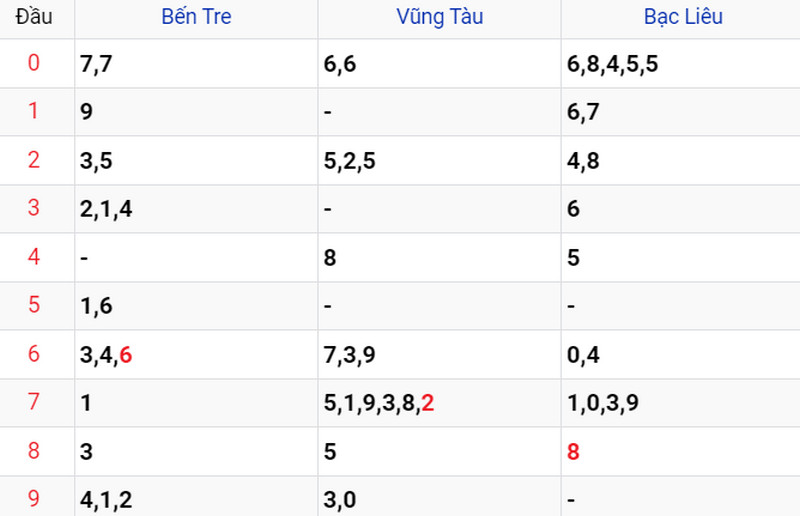Image resolution: width=800 pixels, height=516 pixels.
Task: Select row header 9 in Đầu column
Action: point(34,499)
